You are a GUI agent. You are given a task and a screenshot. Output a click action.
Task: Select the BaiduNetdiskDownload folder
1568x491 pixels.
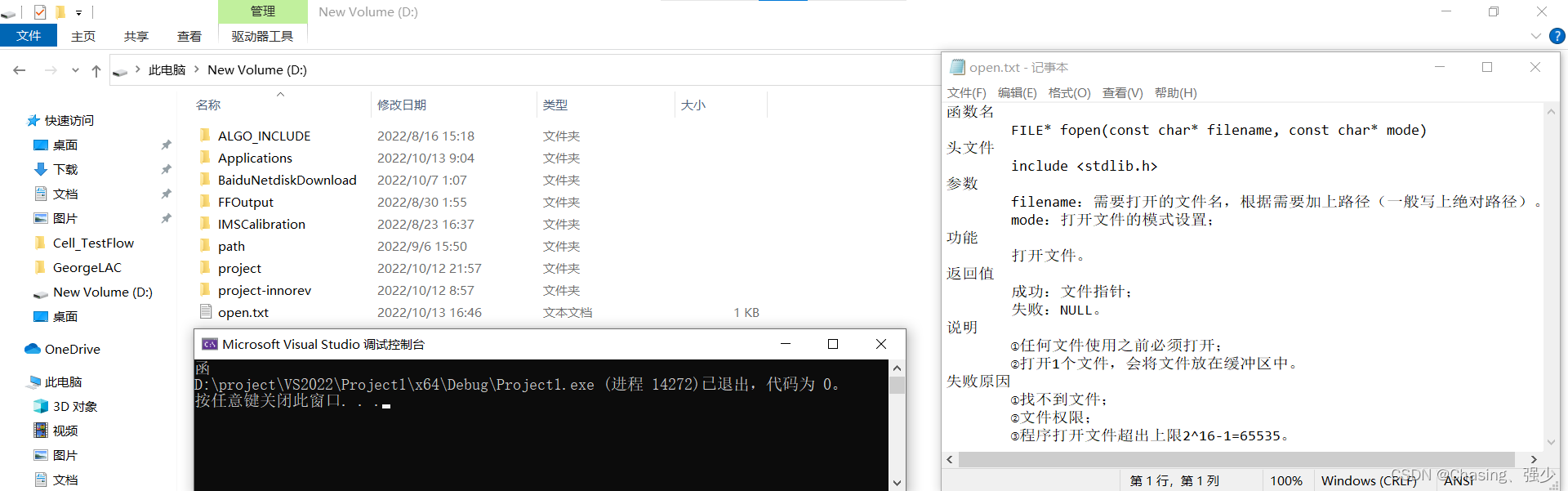(287, 180)
